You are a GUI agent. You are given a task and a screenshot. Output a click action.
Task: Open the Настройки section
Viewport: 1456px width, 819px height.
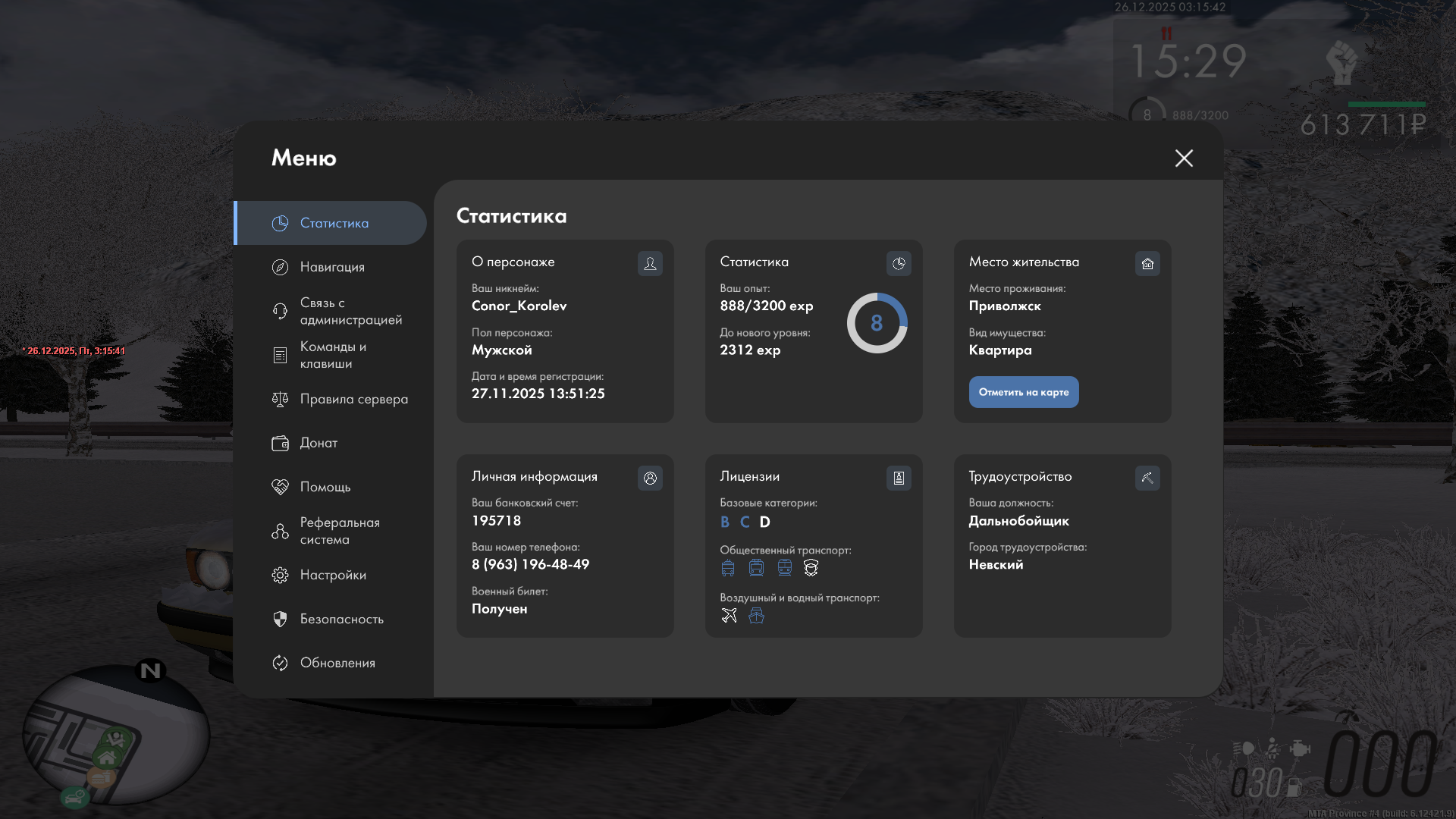pos(332,575)
